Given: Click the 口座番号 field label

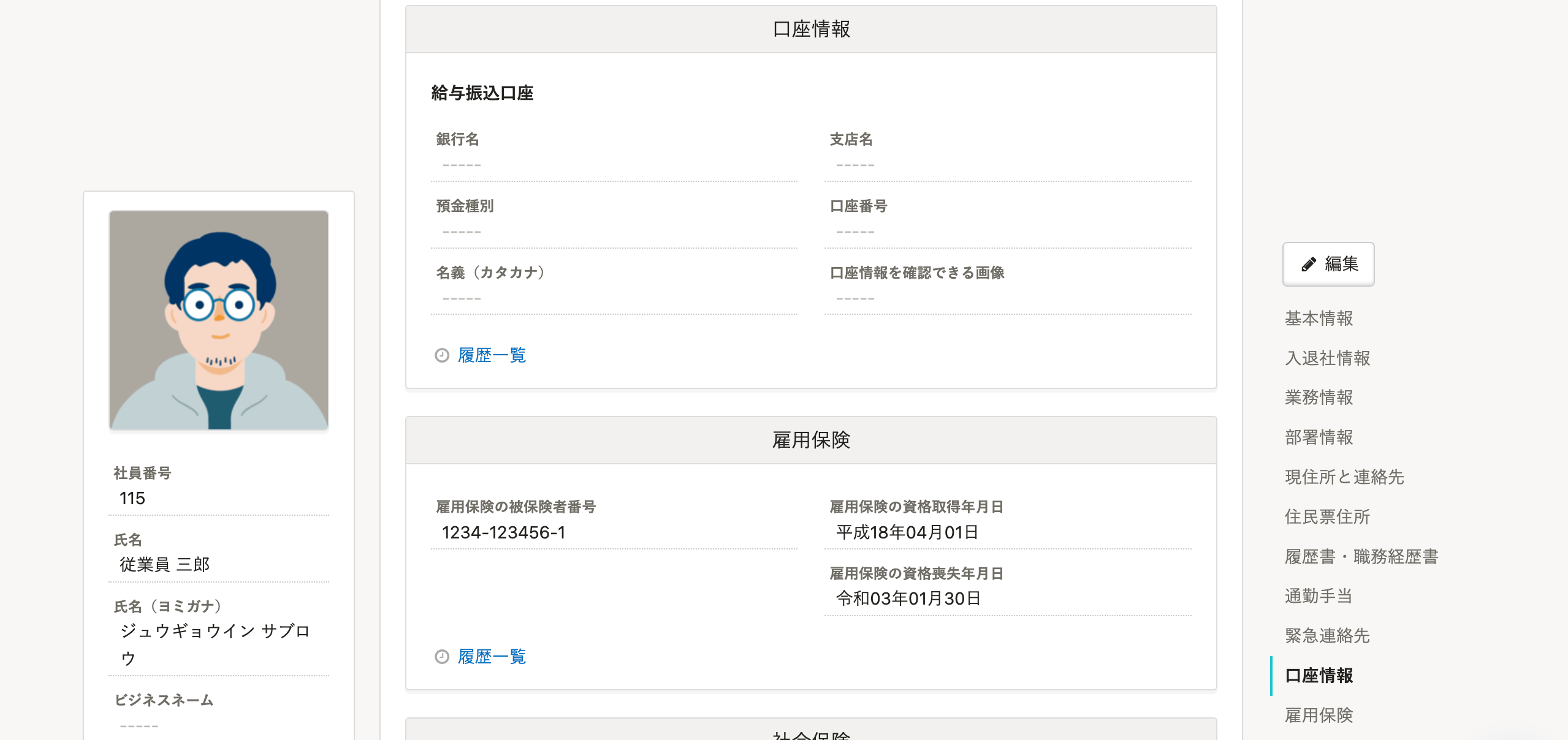Looking at the screenshot, I should [x=858, y=206].
